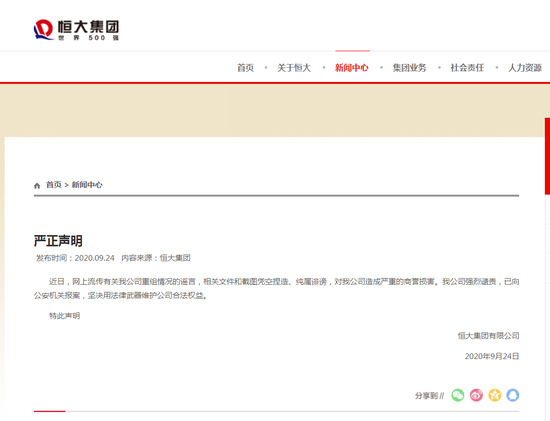Click the 内容来源：恒大集团 text
Viewport: 550px width, 421px height.
[x=156, y=258]
